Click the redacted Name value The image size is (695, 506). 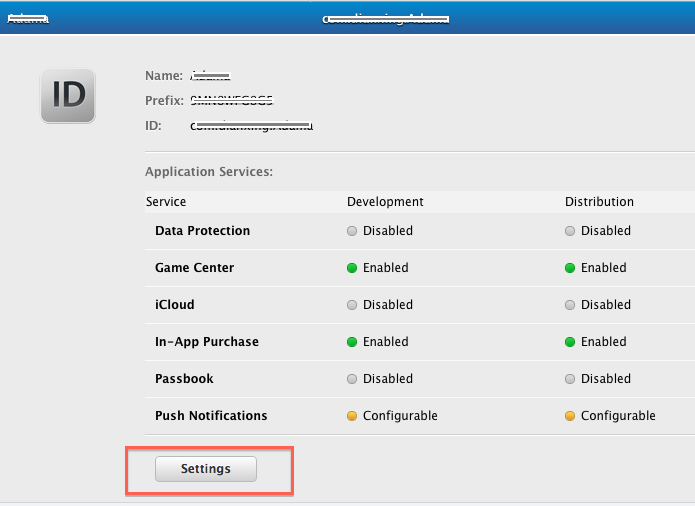tap(211, 76)
